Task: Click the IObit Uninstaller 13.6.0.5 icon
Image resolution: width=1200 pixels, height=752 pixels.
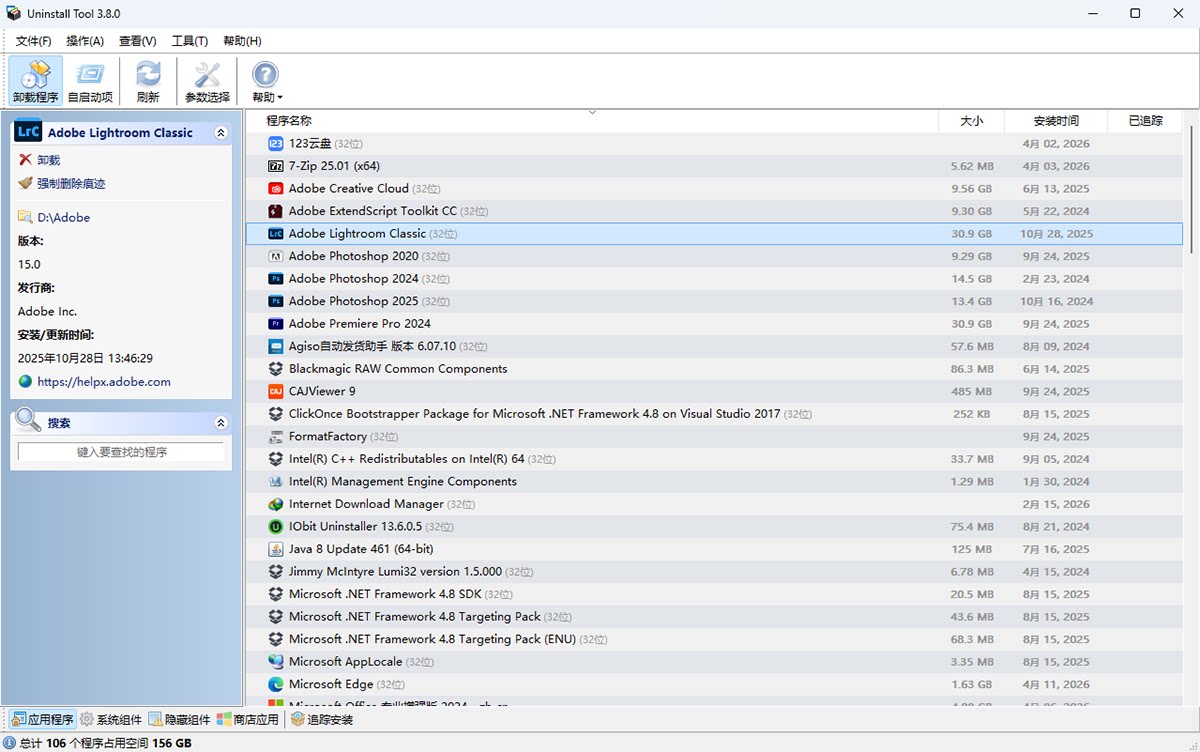Action: (276, 527)
